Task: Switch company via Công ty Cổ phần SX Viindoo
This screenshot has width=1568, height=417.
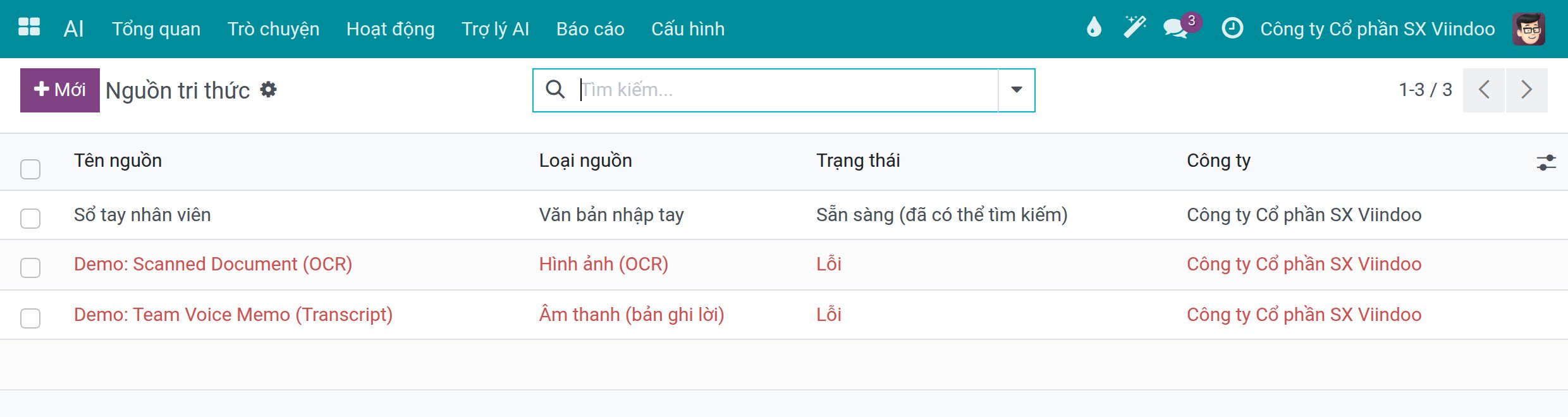Action: point(1378,28)
